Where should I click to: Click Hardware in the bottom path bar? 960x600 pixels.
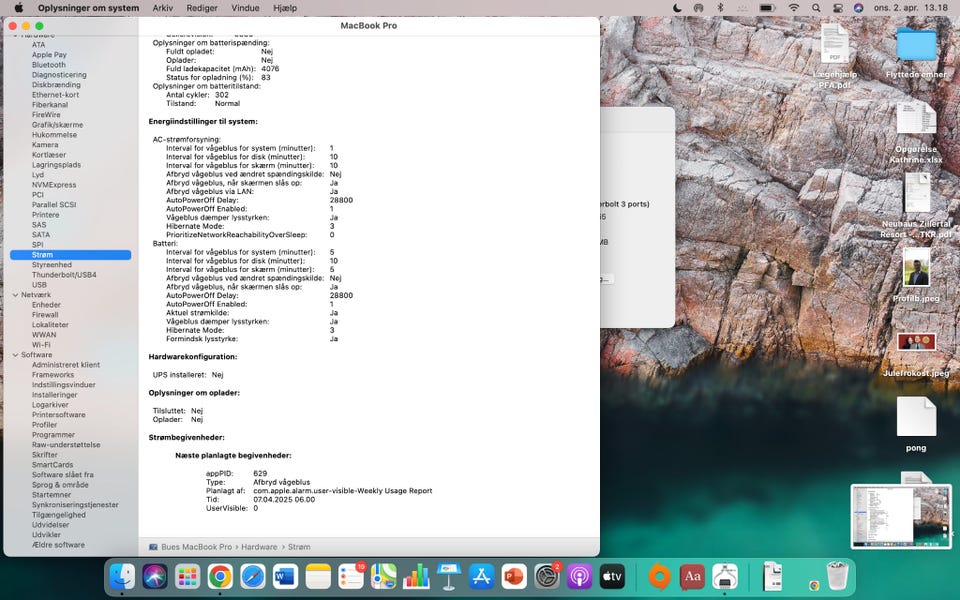(259, 547)
